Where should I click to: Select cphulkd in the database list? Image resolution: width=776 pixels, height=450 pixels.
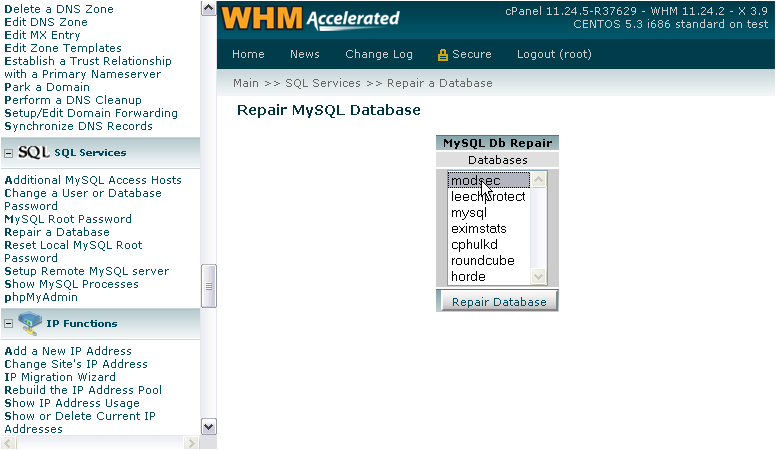[x=488, y=244]
